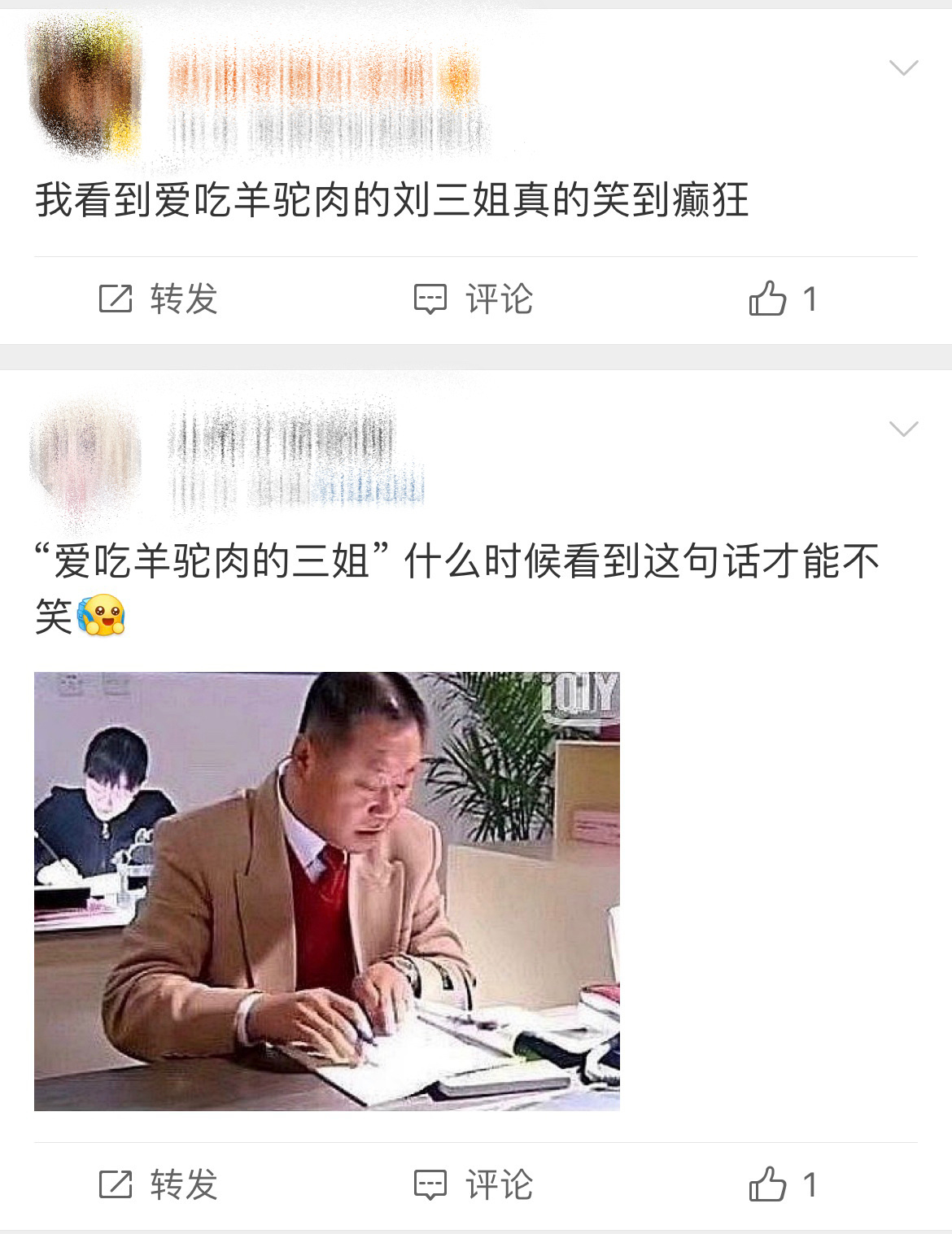
Task: Expand the second post's chevron menu
Action: point(904,429)
